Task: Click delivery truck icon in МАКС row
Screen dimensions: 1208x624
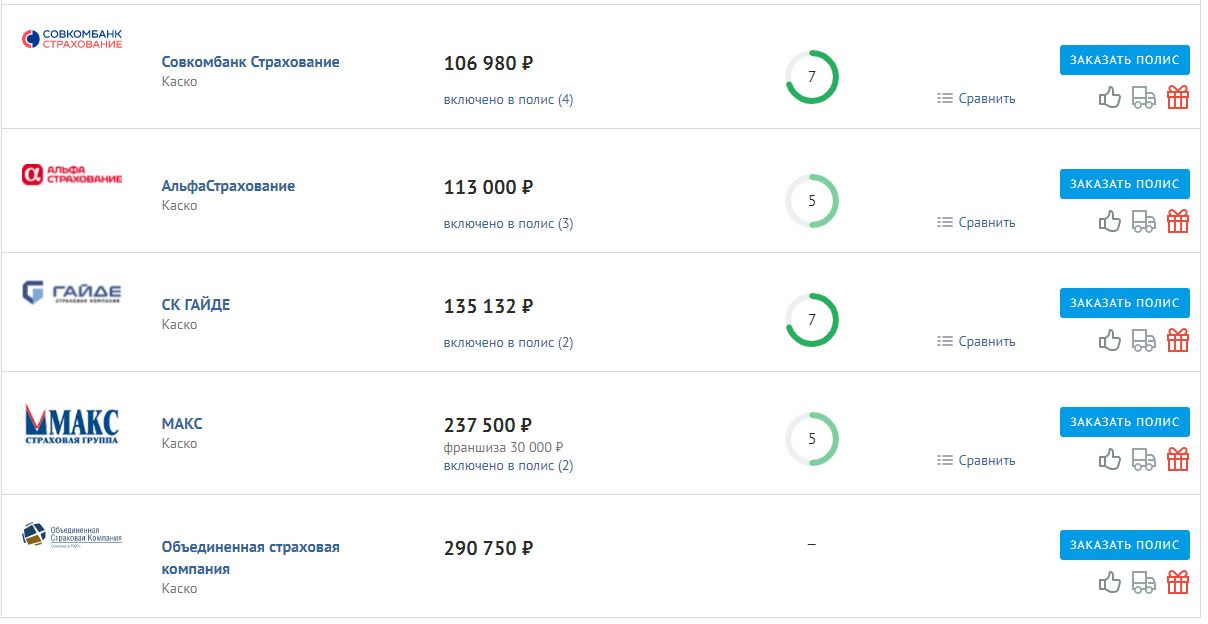Action: click(1143, 460)
